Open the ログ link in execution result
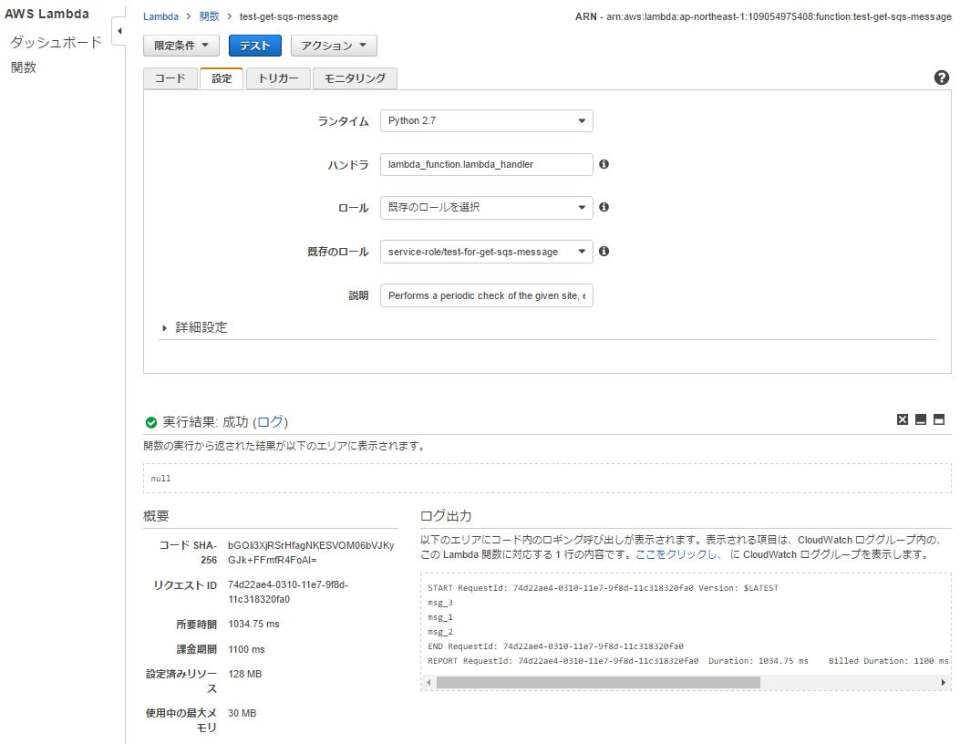The image size is (960, 744). tap(270, 422)
